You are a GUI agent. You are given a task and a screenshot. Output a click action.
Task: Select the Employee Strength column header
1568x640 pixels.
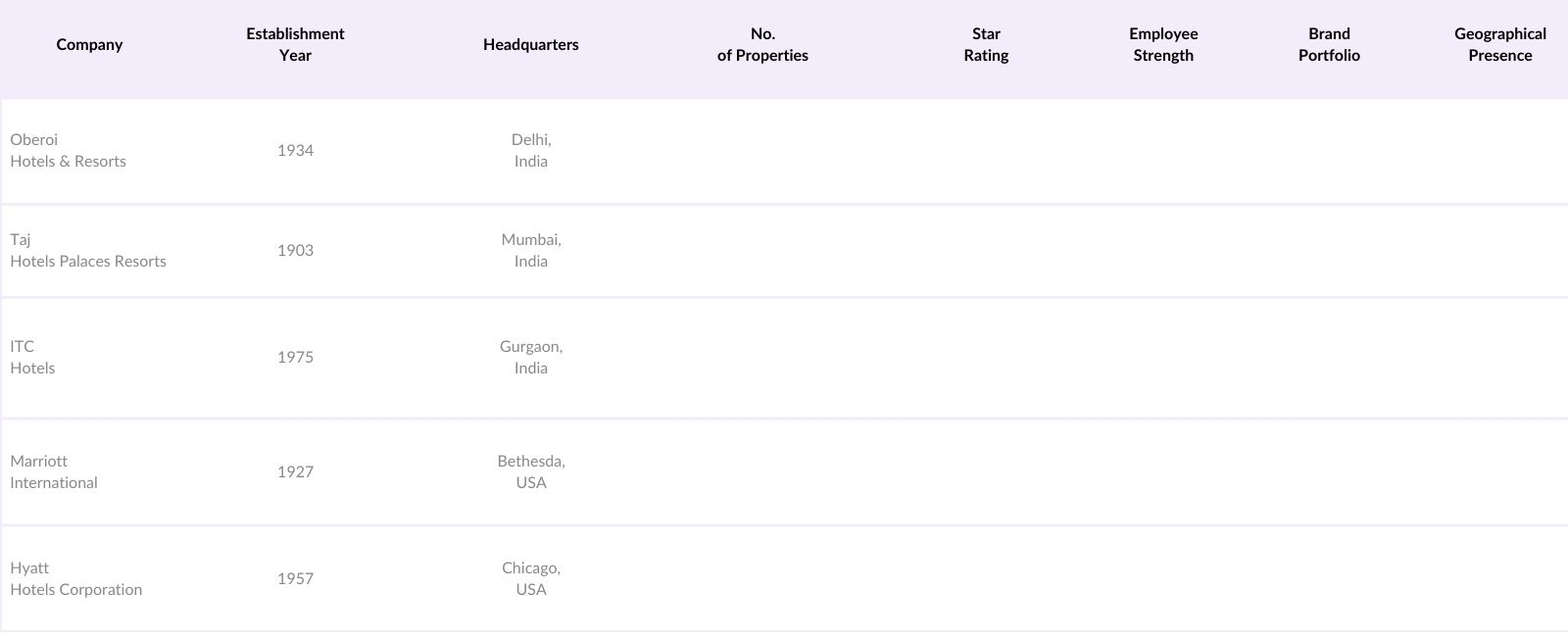1163,45
